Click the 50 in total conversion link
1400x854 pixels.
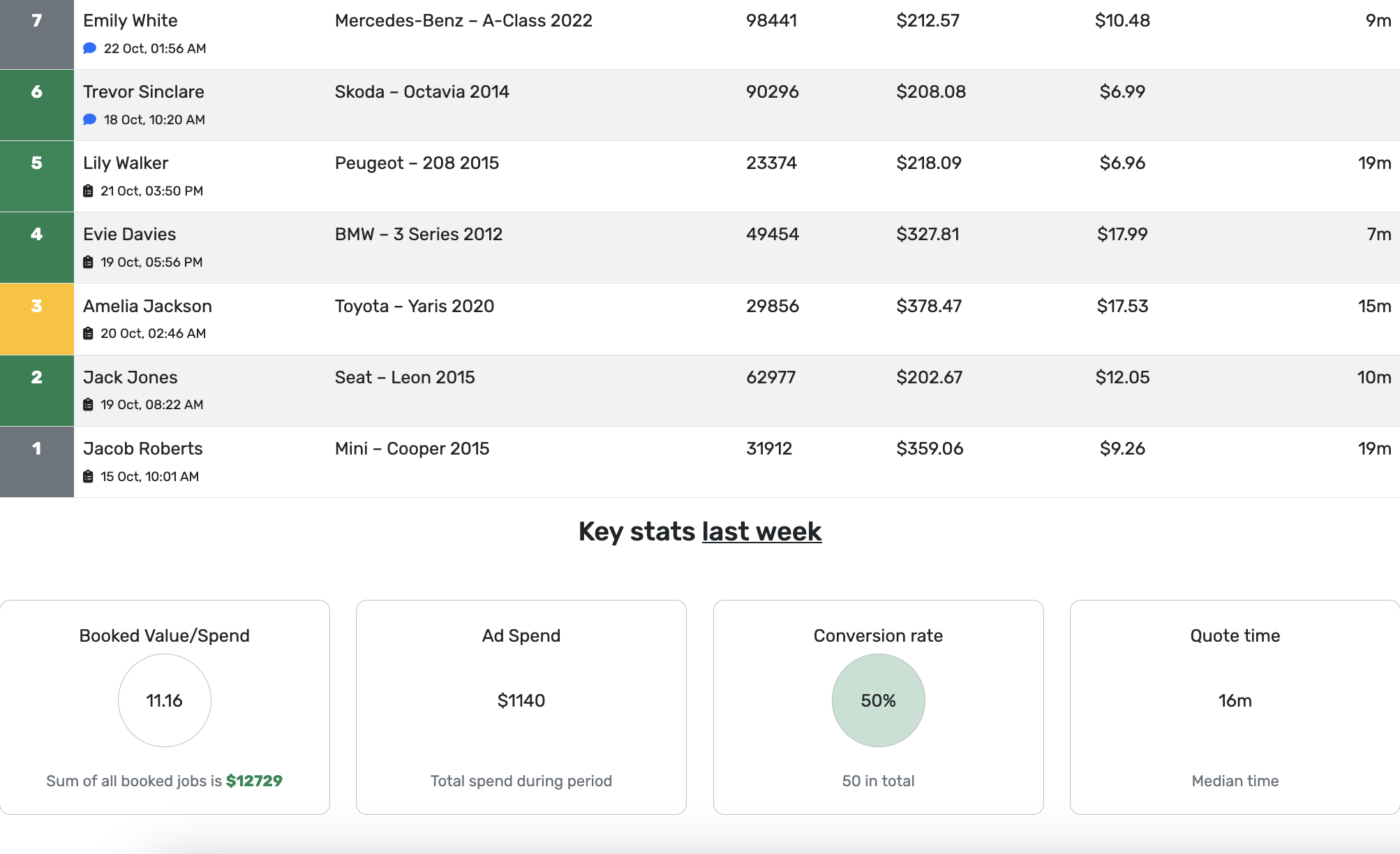click(x=877, y=781)
